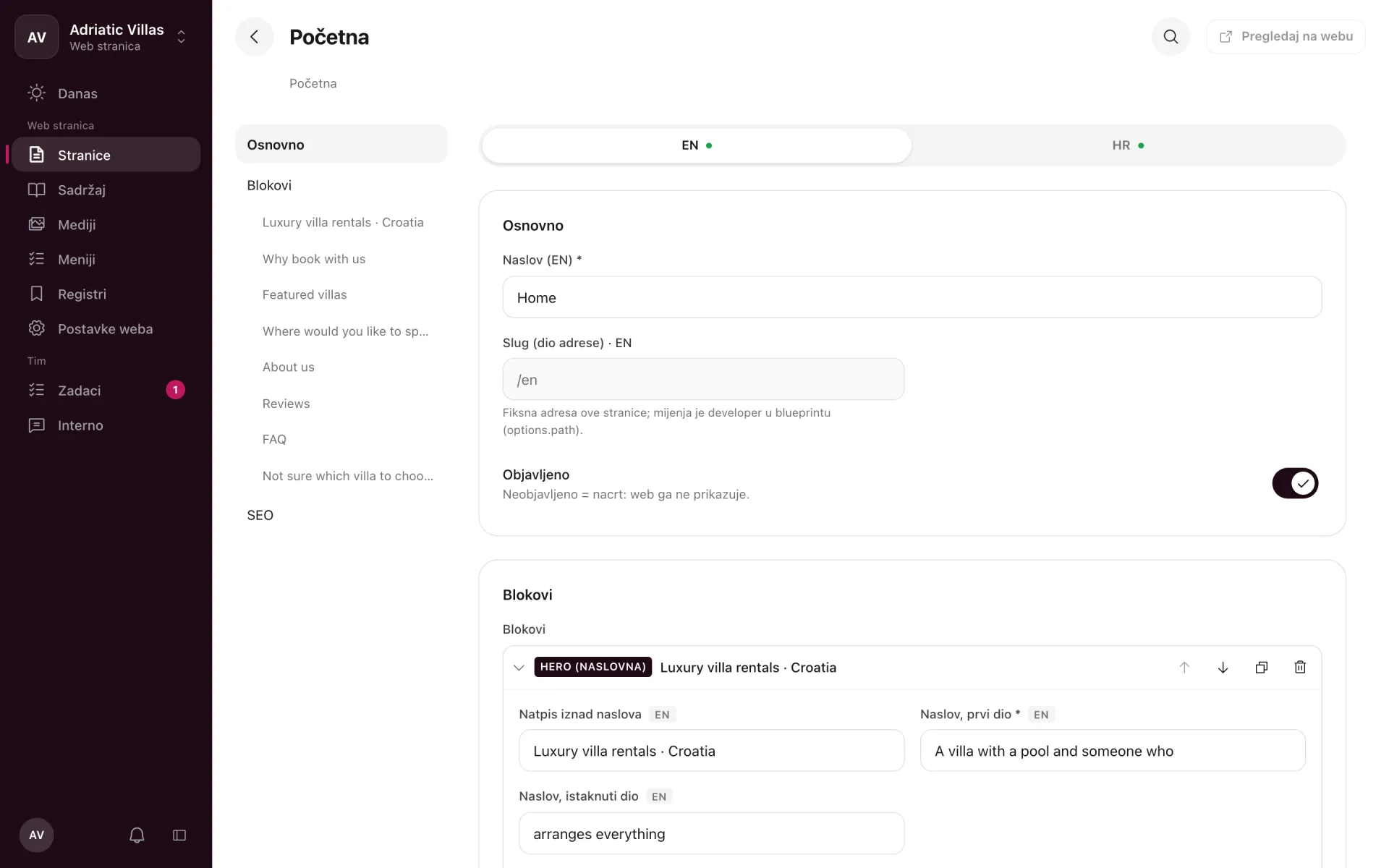Open Meniji in sidebar

click(x=106, y=260)
